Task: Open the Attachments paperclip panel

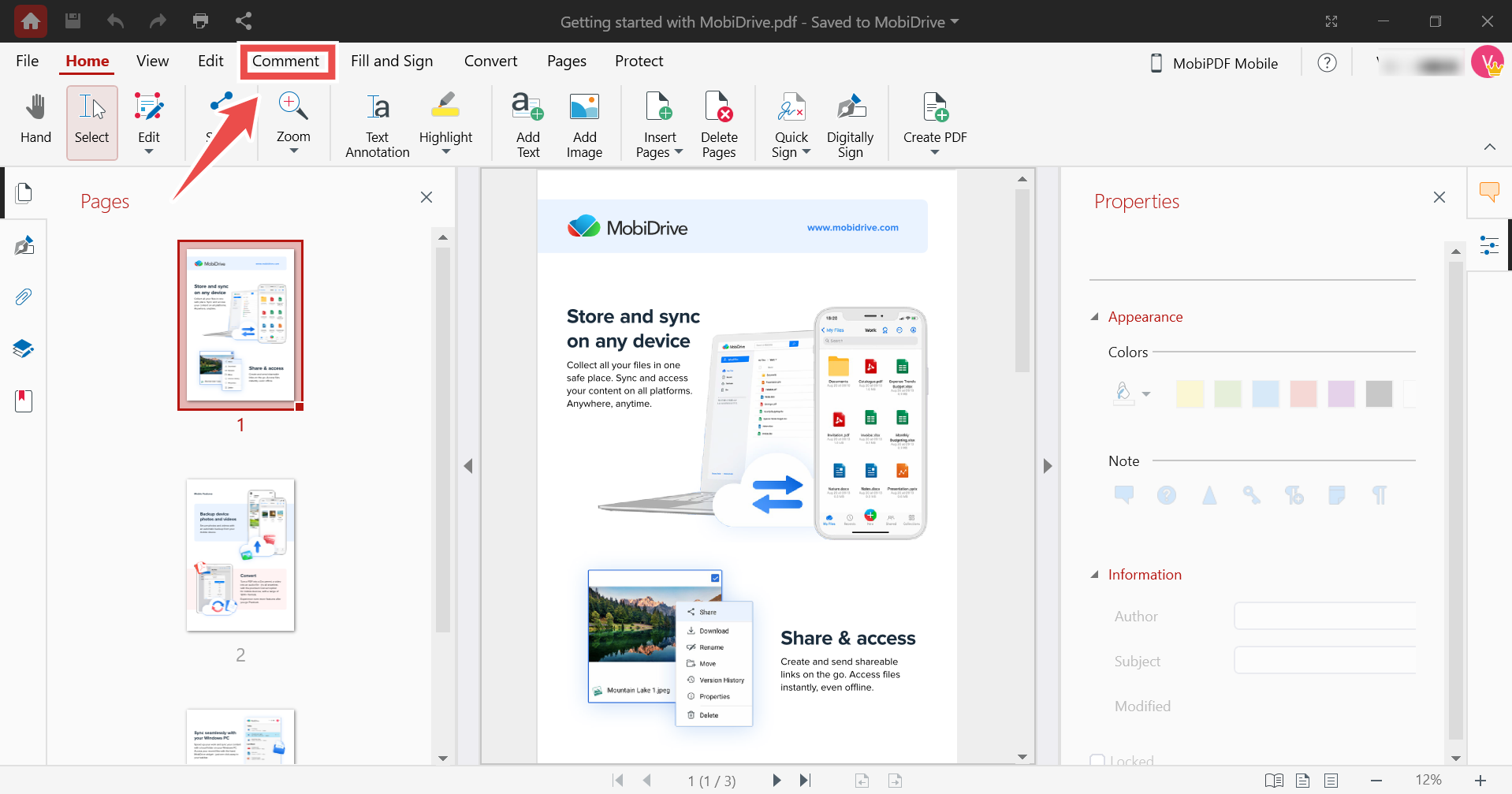Action: click(x=24, y=297)
